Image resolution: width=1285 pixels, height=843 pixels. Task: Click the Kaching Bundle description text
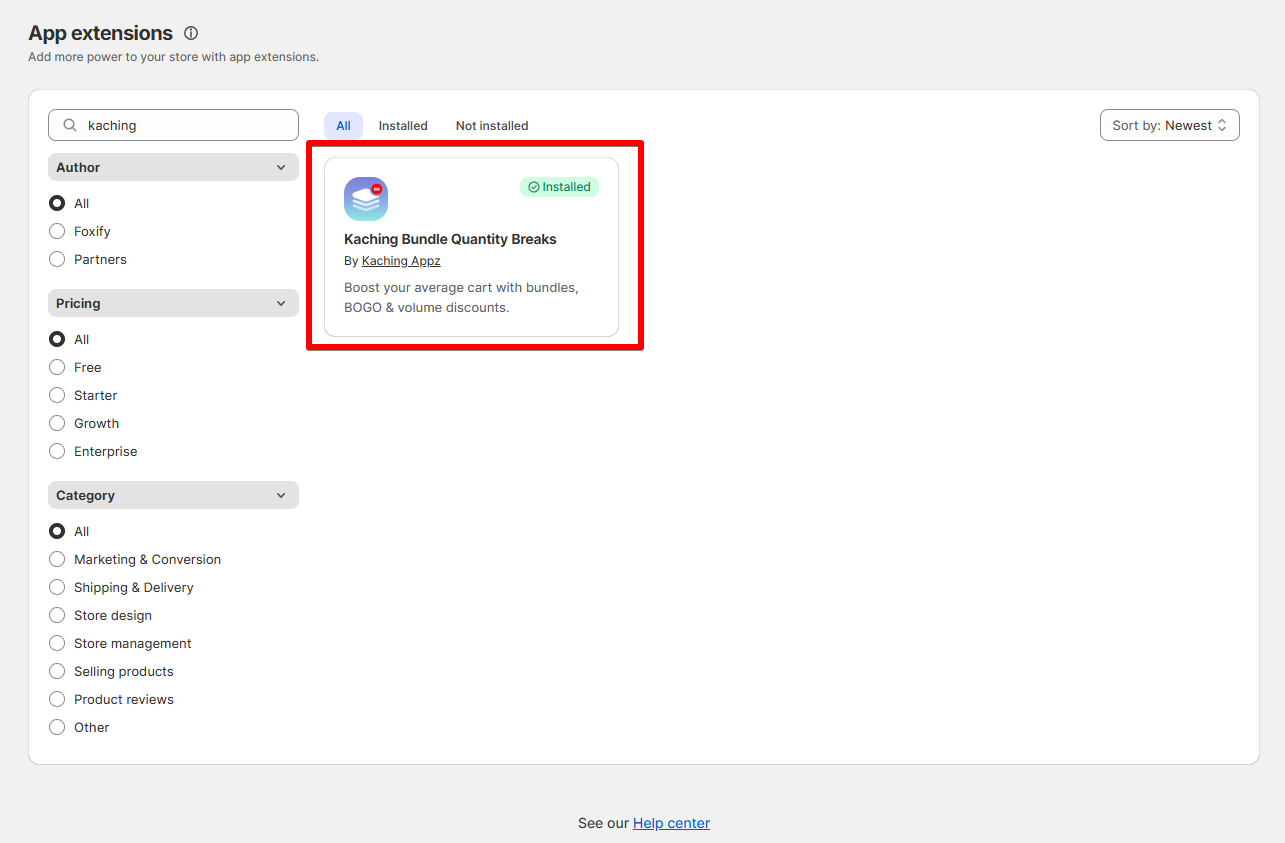[x=461, y=297]
